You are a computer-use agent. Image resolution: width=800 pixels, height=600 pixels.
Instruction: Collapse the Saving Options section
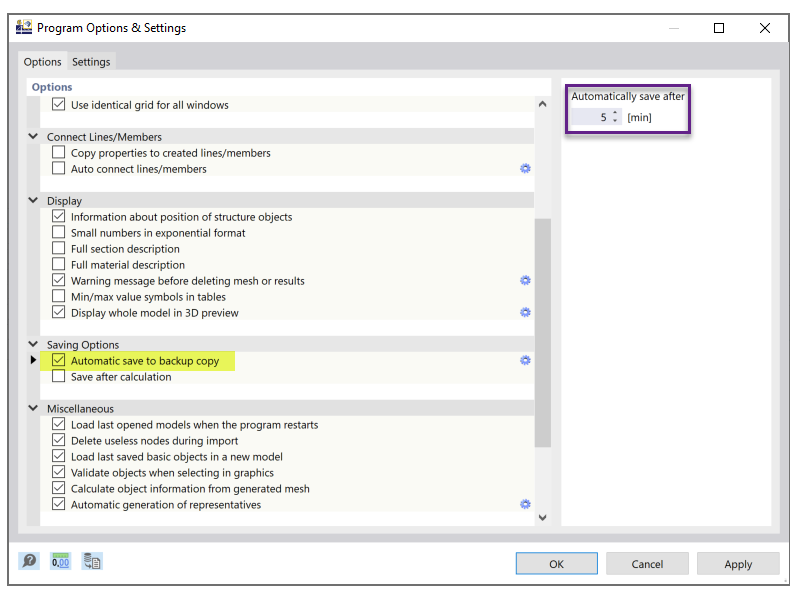click(32, 344)
